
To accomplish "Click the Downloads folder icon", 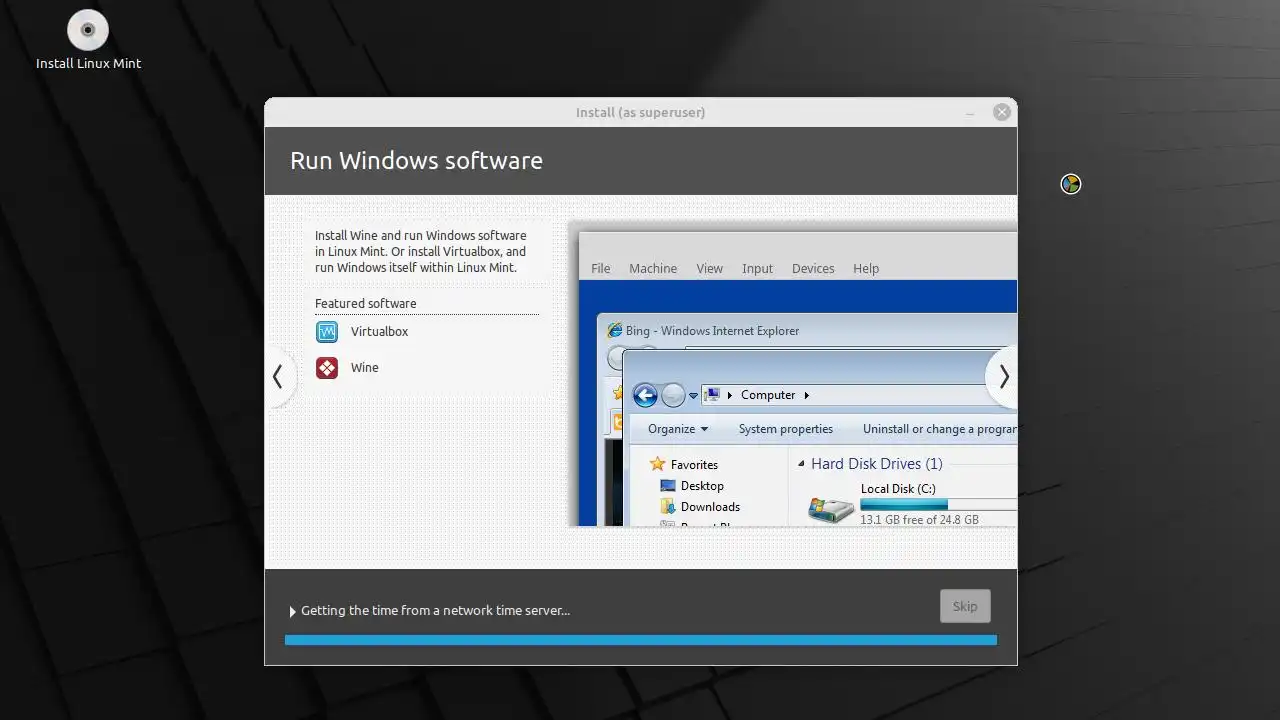I will tap(668, 507).
